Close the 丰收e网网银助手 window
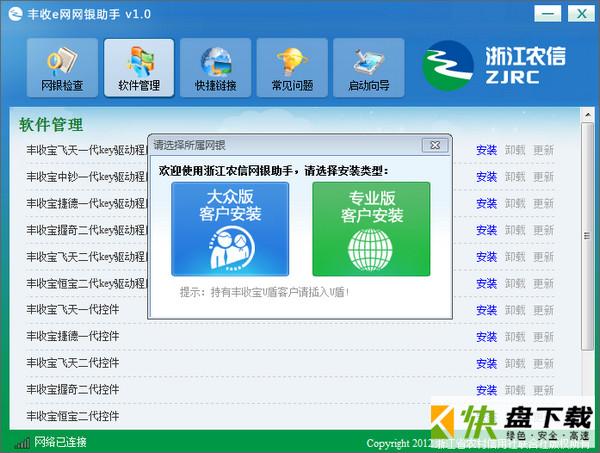600x453 pixels. (581, 14)
